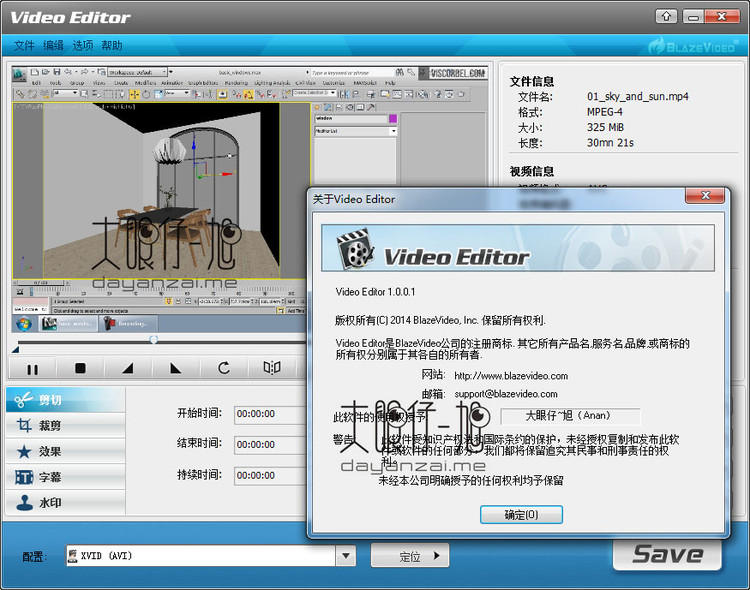This screenshot has height=590, width=750.
Task: Stop the video with the stop button
Action: click(x=80, y=368)
